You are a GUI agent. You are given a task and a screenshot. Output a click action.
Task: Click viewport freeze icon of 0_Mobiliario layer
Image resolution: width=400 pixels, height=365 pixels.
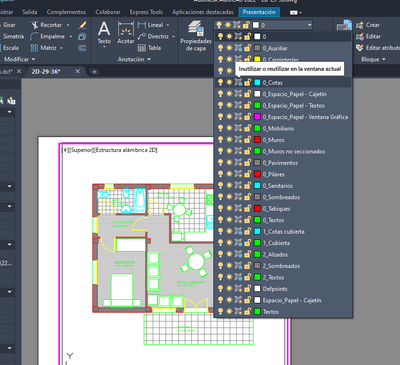[x=238, y=128]
